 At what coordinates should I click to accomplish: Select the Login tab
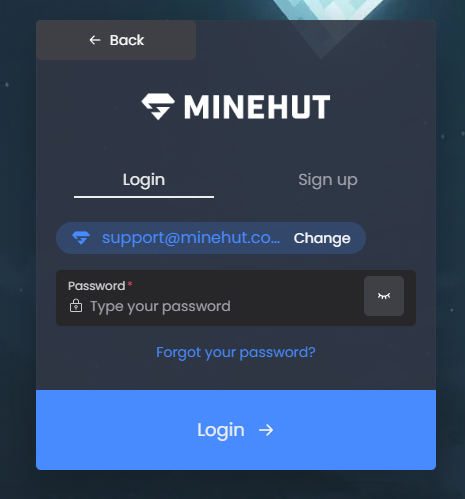[144, 180]
